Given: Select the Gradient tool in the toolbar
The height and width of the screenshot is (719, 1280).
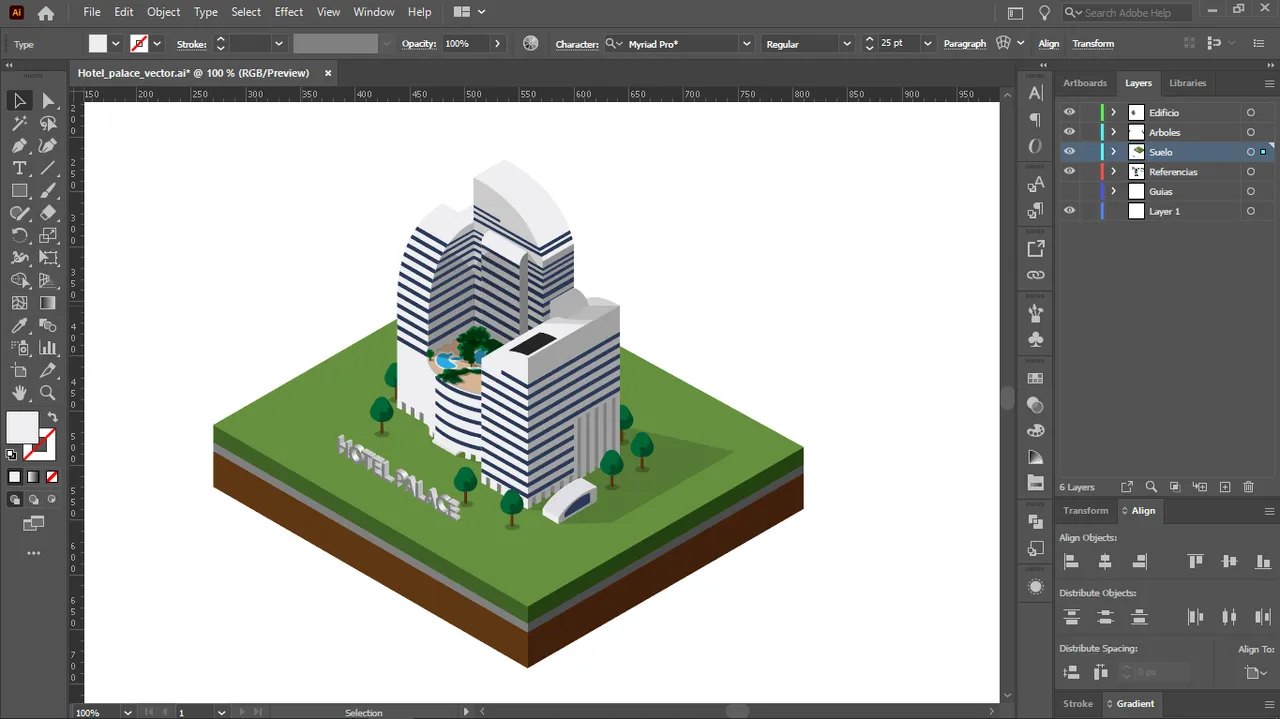Looking at the screenshot, I should (48, 303).
